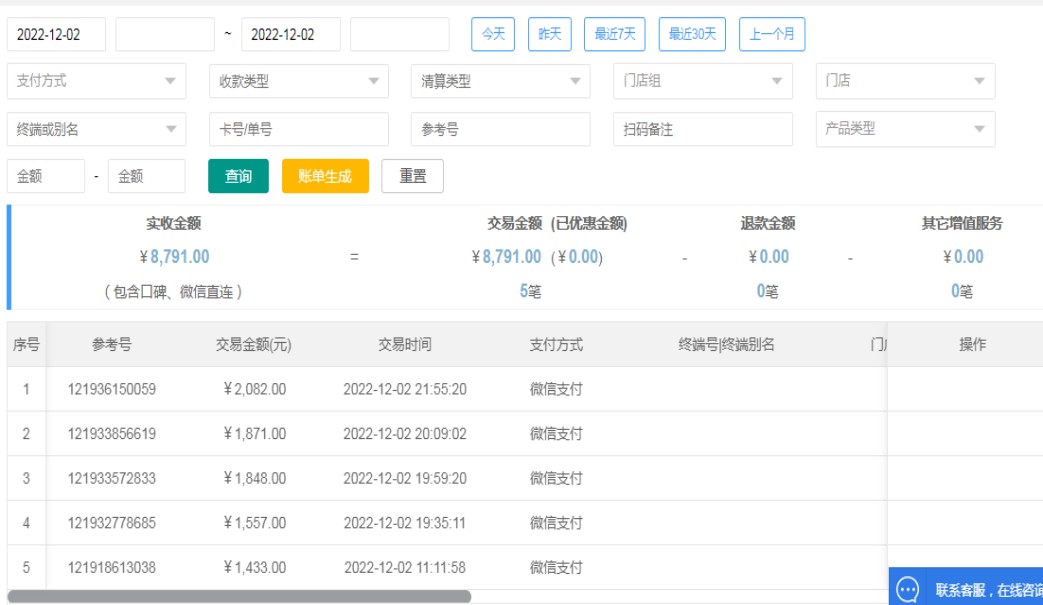Select the 上一个月 date shortcut

pos(772,34)
